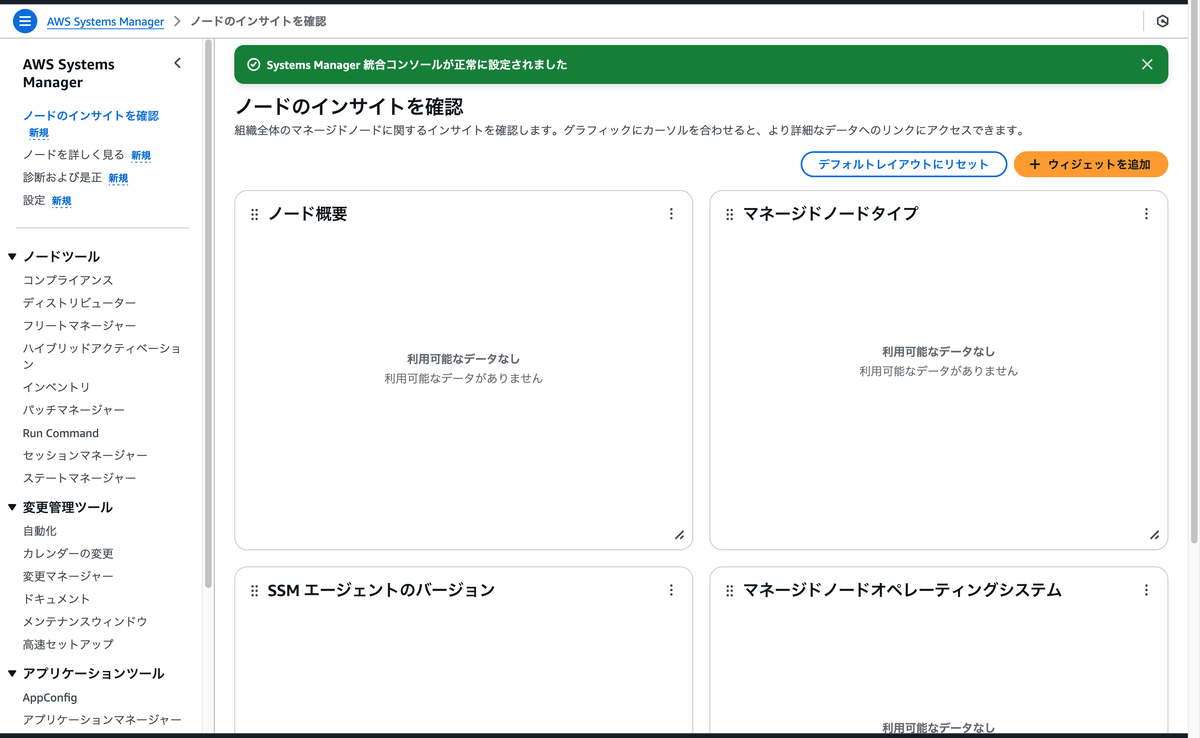Open ノード概要 widget three-dot menu
Viewport: 1200px width, 738px height.
coord(671,214)
